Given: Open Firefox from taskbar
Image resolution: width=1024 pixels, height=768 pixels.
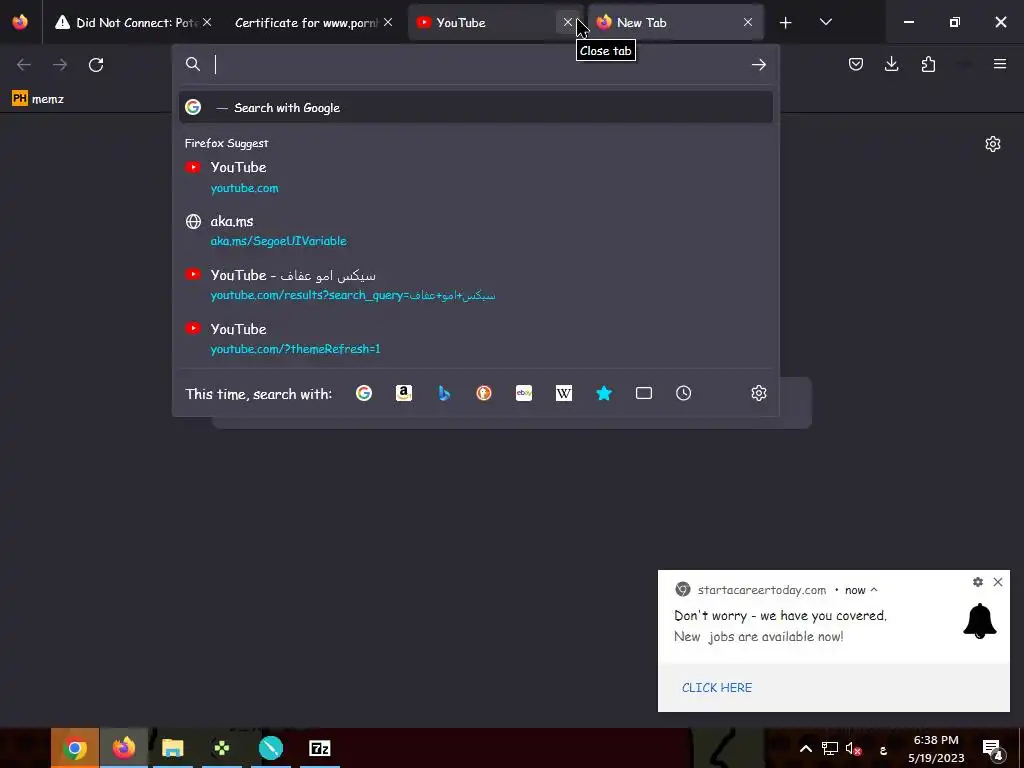Looking at the screenshot, I should pos(123,748).
